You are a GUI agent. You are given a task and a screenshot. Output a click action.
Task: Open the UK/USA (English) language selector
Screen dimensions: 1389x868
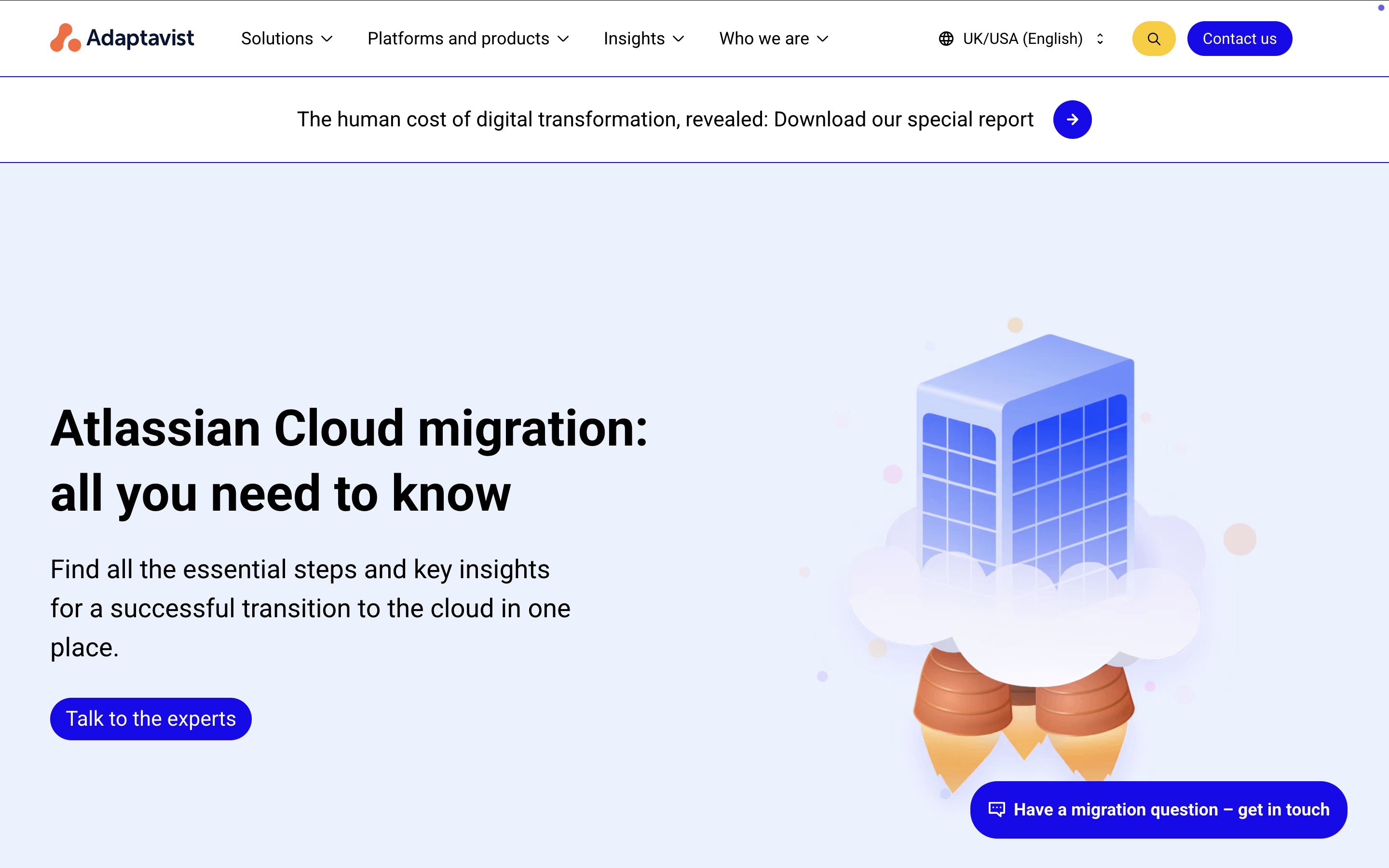(1022, 39)
